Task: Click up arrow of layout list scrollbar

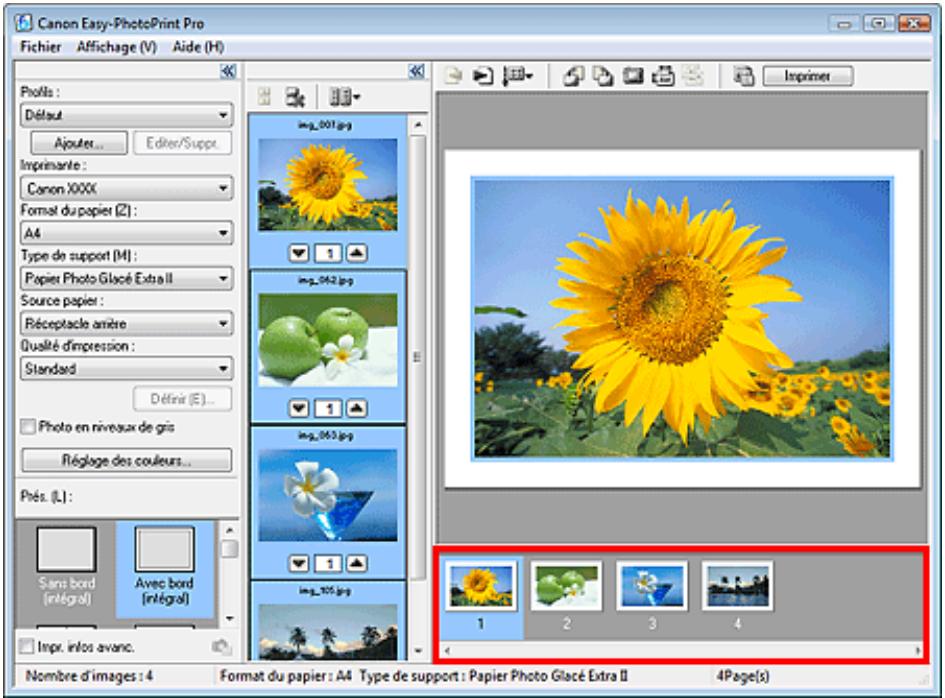Action: click(229, 530)
